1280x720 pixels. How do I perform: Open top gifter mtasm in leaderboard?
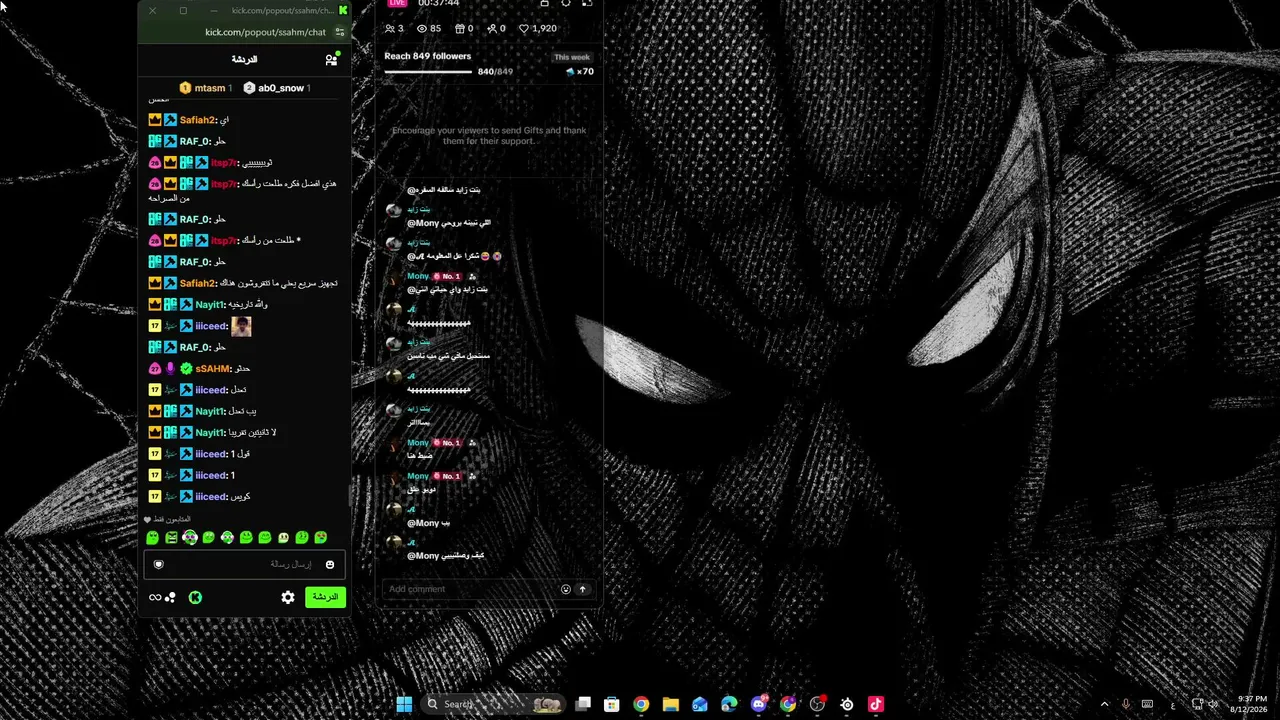click(x=206, y=88)
